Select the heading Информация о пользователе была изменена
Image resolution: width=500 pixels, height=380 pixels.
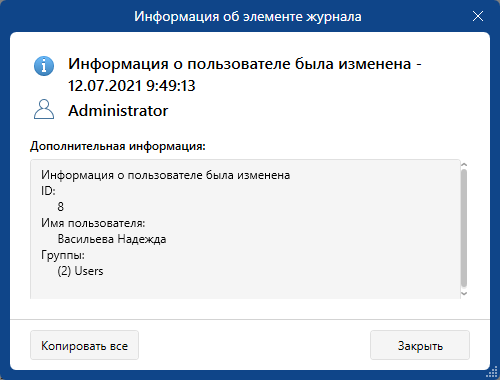click(x=239, y=63)
